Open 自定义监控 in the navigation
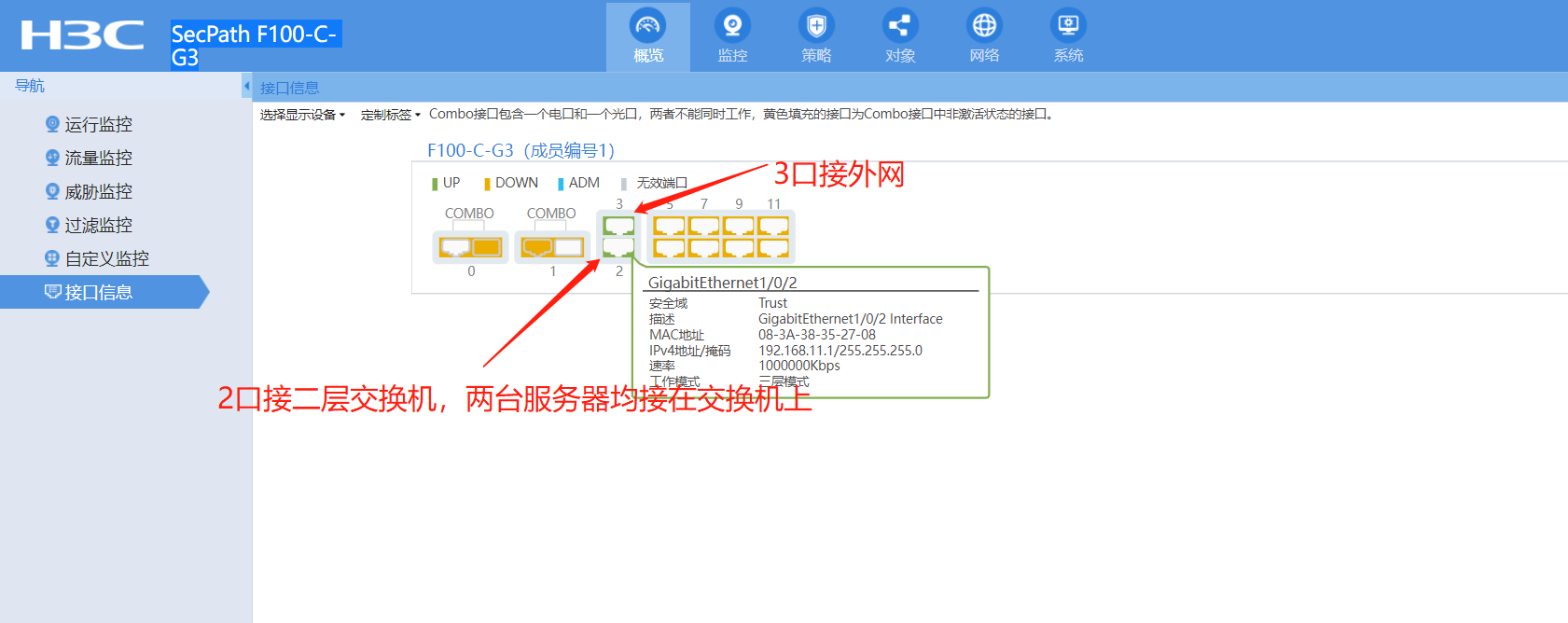 [106, 258]
